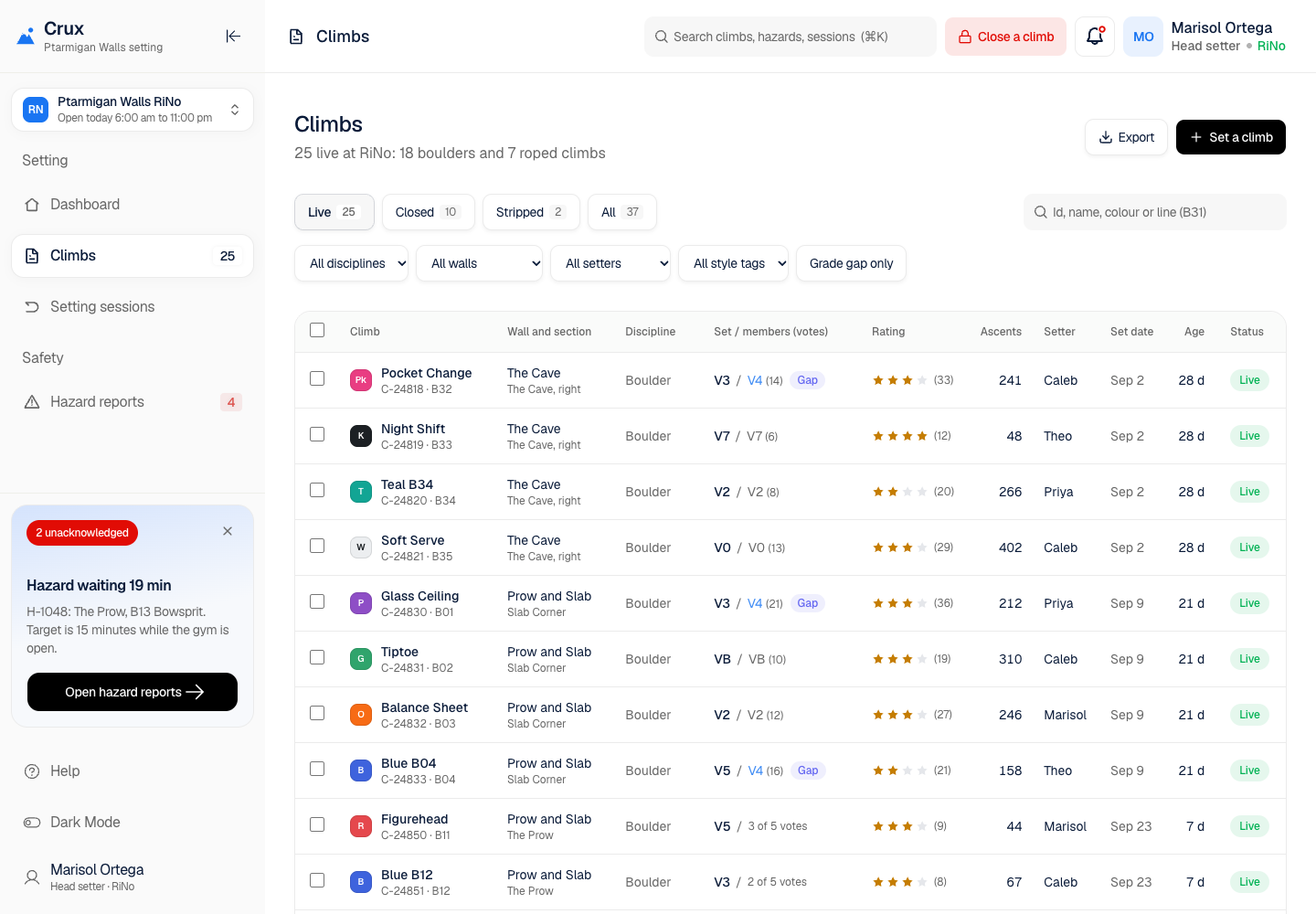Screen dimensions: 1316x914
Task: Open hazard reports from alert card
Action: tap(133, 692)
